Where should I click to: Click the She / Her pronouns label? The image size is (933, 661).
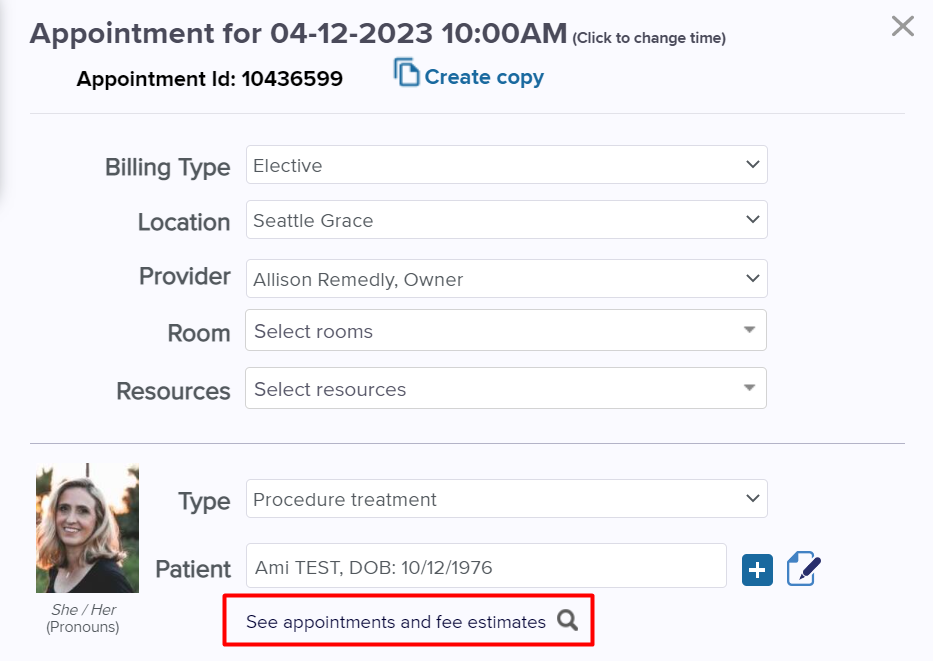pyautogui.click(x=83, y=610)
